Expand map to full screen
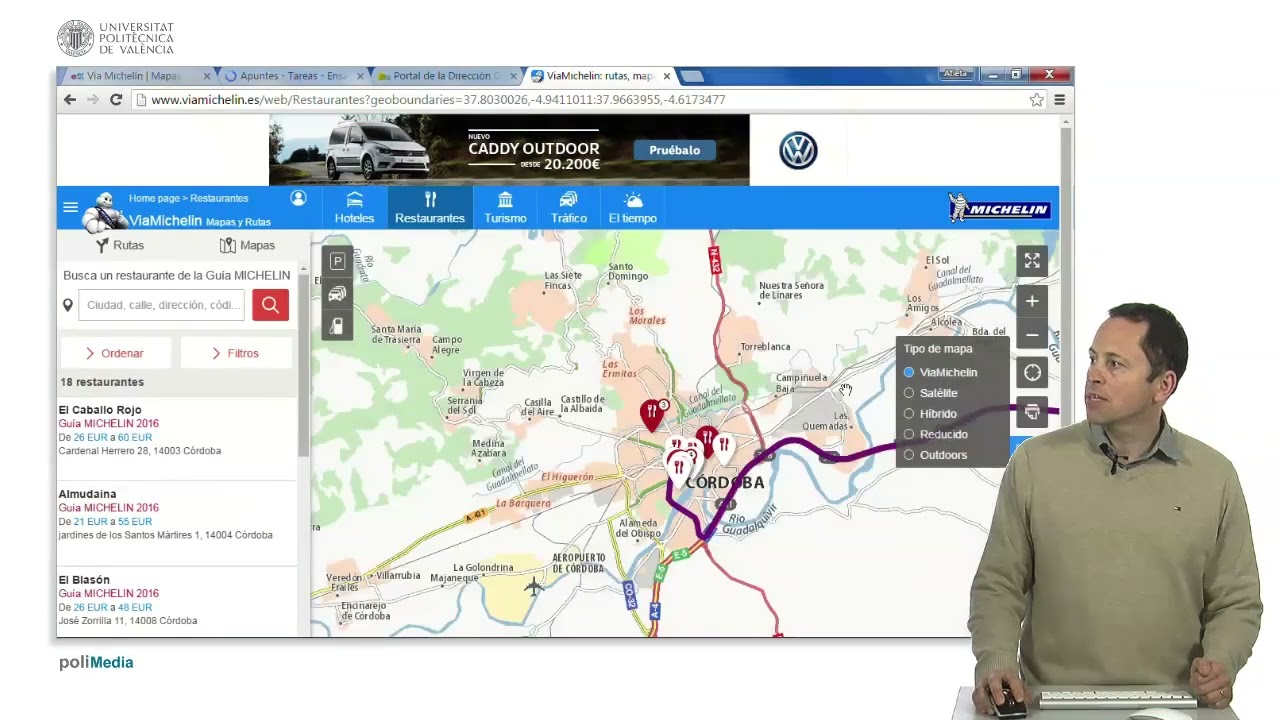Image resolution: width=1280 pixels, height=720 pixels. pos(1032,261)
